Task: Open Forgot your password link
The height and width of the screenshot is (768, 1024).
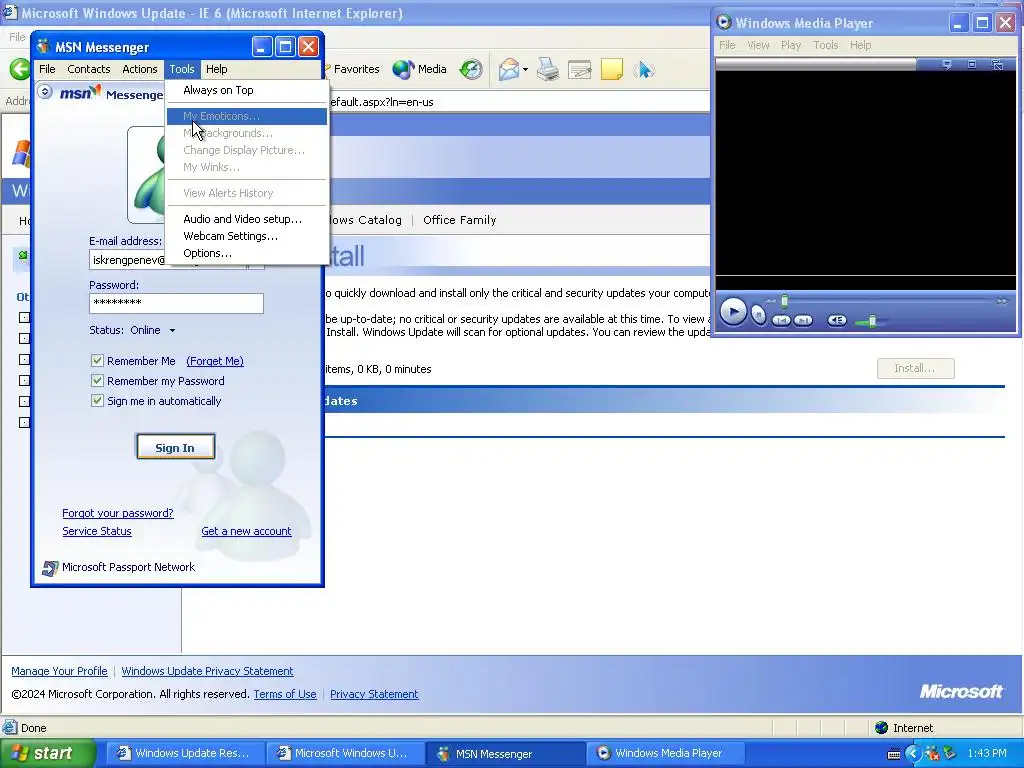Action: [x=118, y=513]
